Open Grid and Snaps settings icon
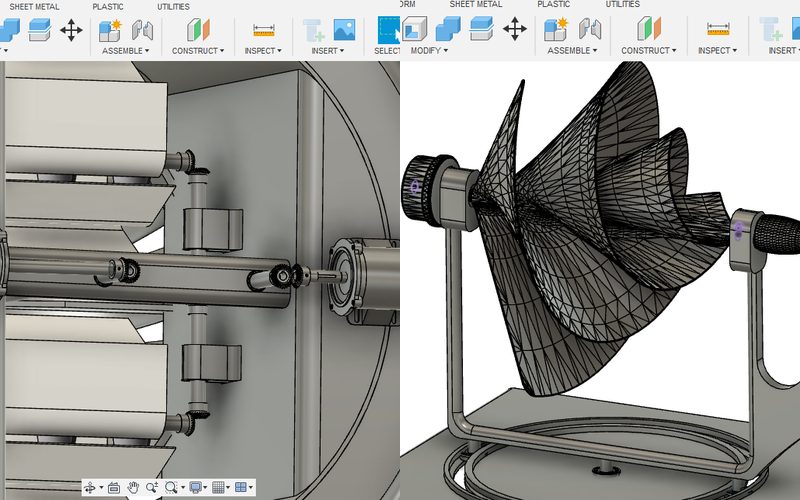Viewport: 800px width, 500px height. 218,488
